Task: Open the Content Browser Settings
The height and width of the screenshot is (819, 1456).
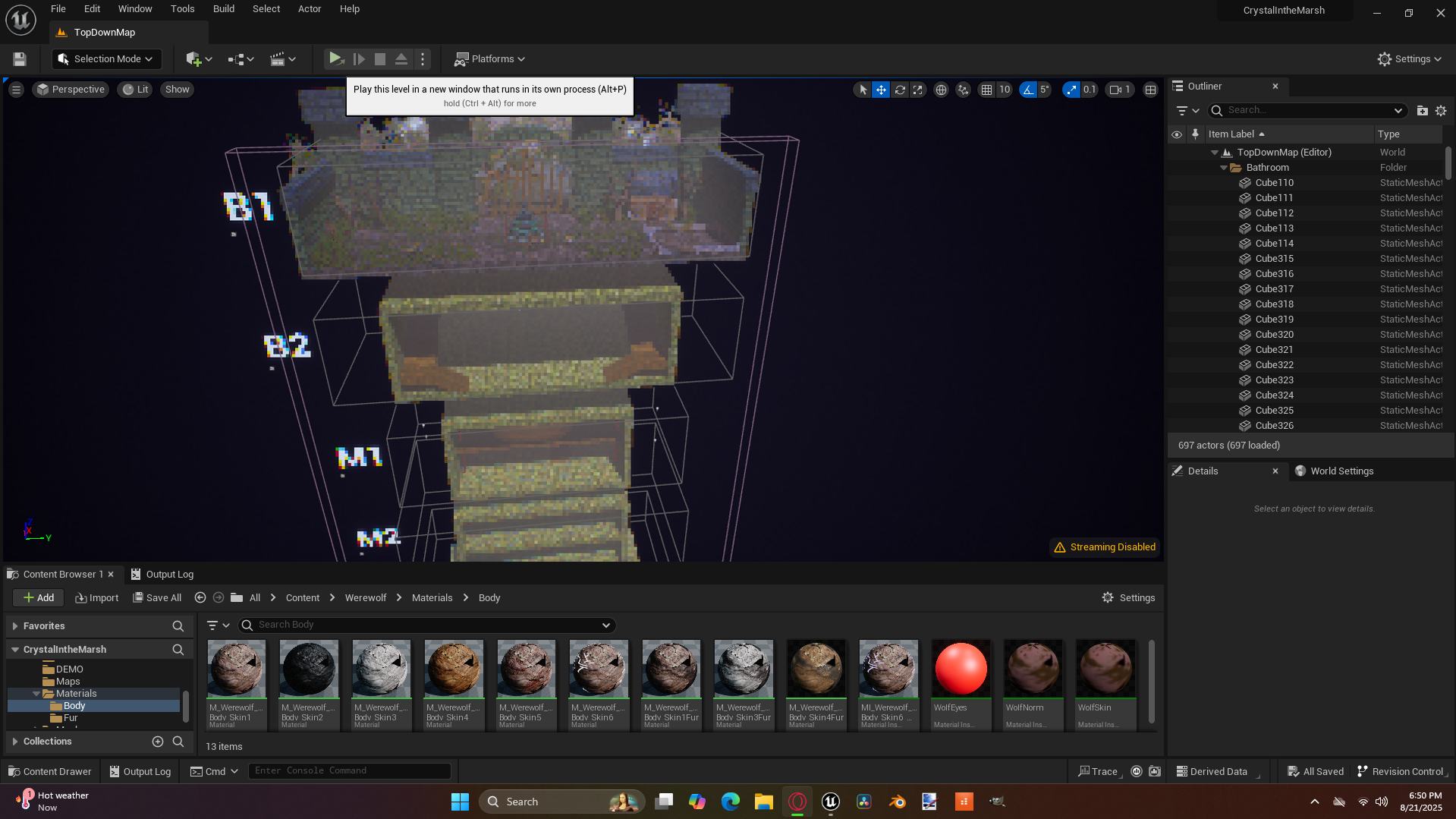Action: pos(1128,598)
